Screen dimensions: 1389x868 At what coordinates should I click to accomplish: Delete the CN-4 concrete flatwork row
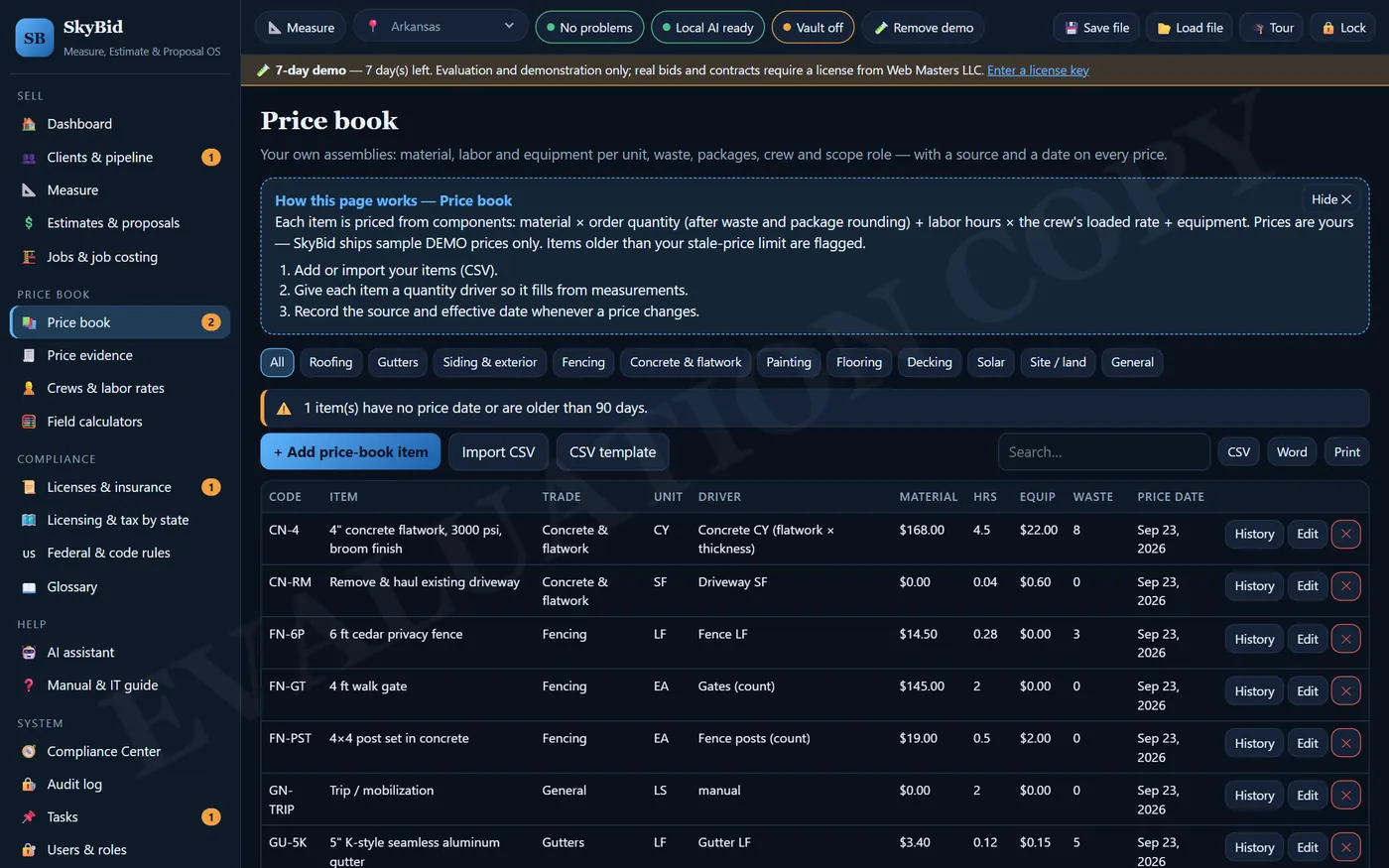[1345, 534]
